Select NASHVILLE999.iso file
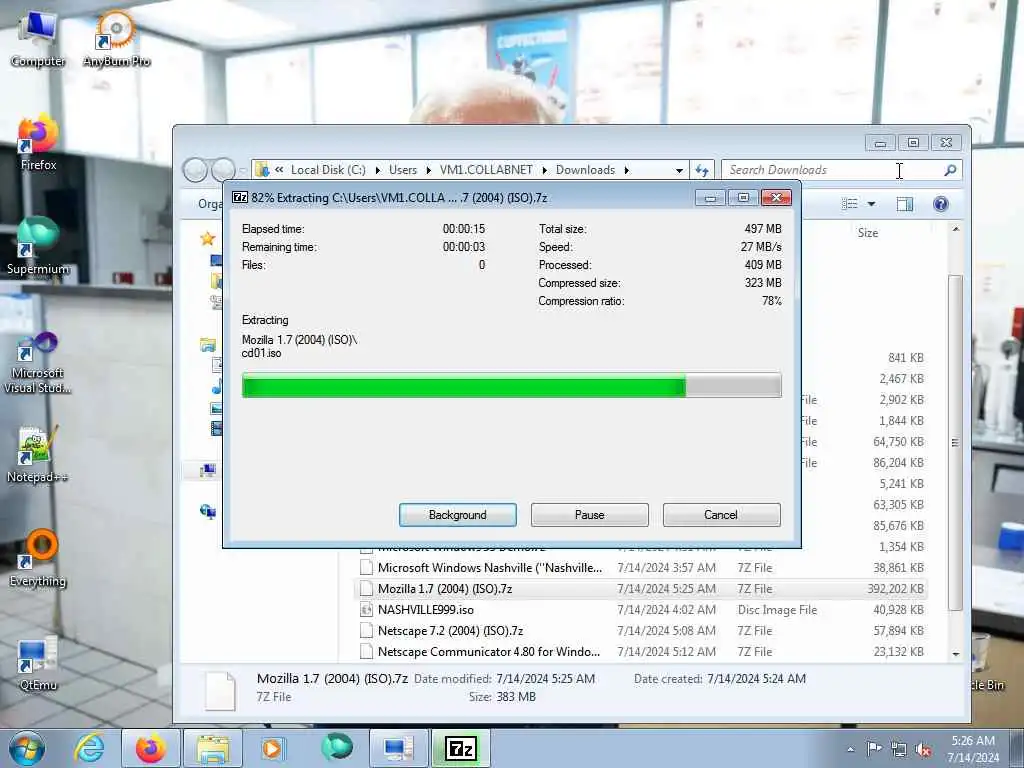This screenshot has width=1024, height=768. pyautogui.click(x=640, y=609)
